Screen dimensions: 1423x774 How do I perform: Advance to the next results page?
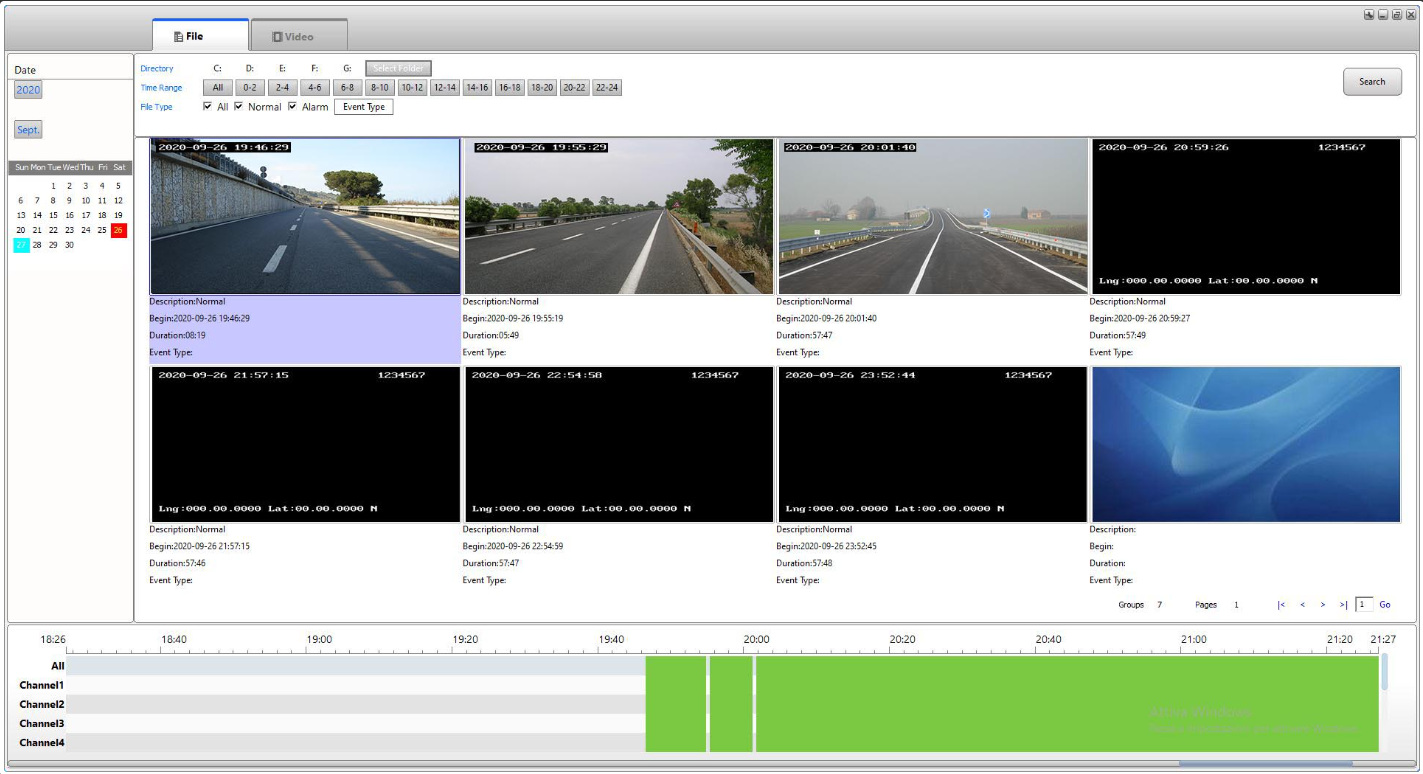click(x=1322, y=605)
